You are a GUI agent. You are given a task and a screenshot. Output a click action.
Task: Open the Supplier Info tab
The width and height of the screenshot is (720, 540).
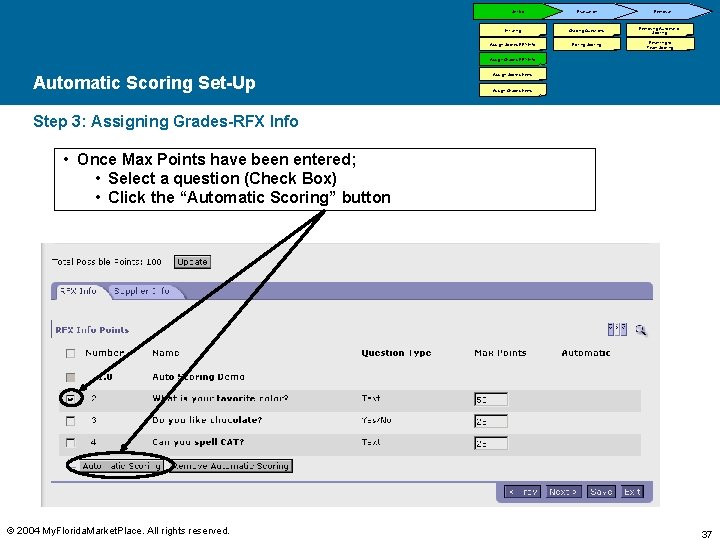142,291
